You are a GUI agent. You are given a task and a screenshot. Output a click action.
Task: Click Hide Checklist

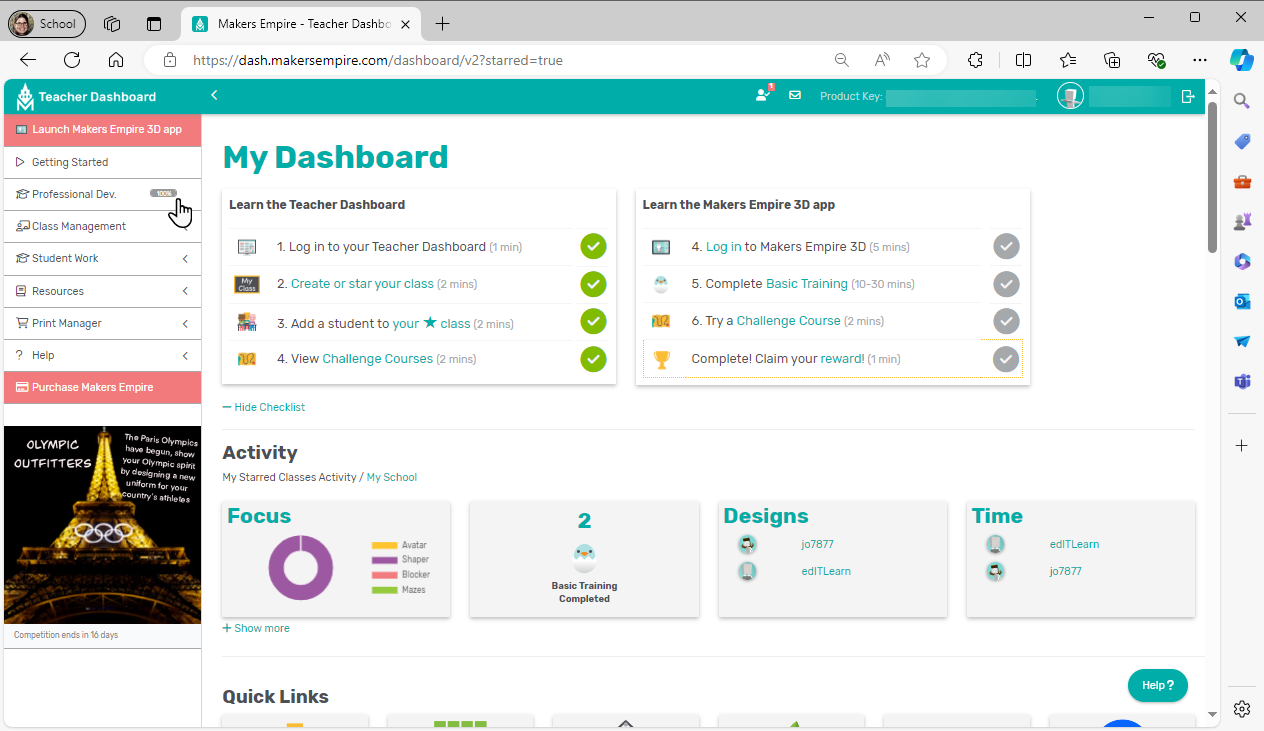(263, 407)
